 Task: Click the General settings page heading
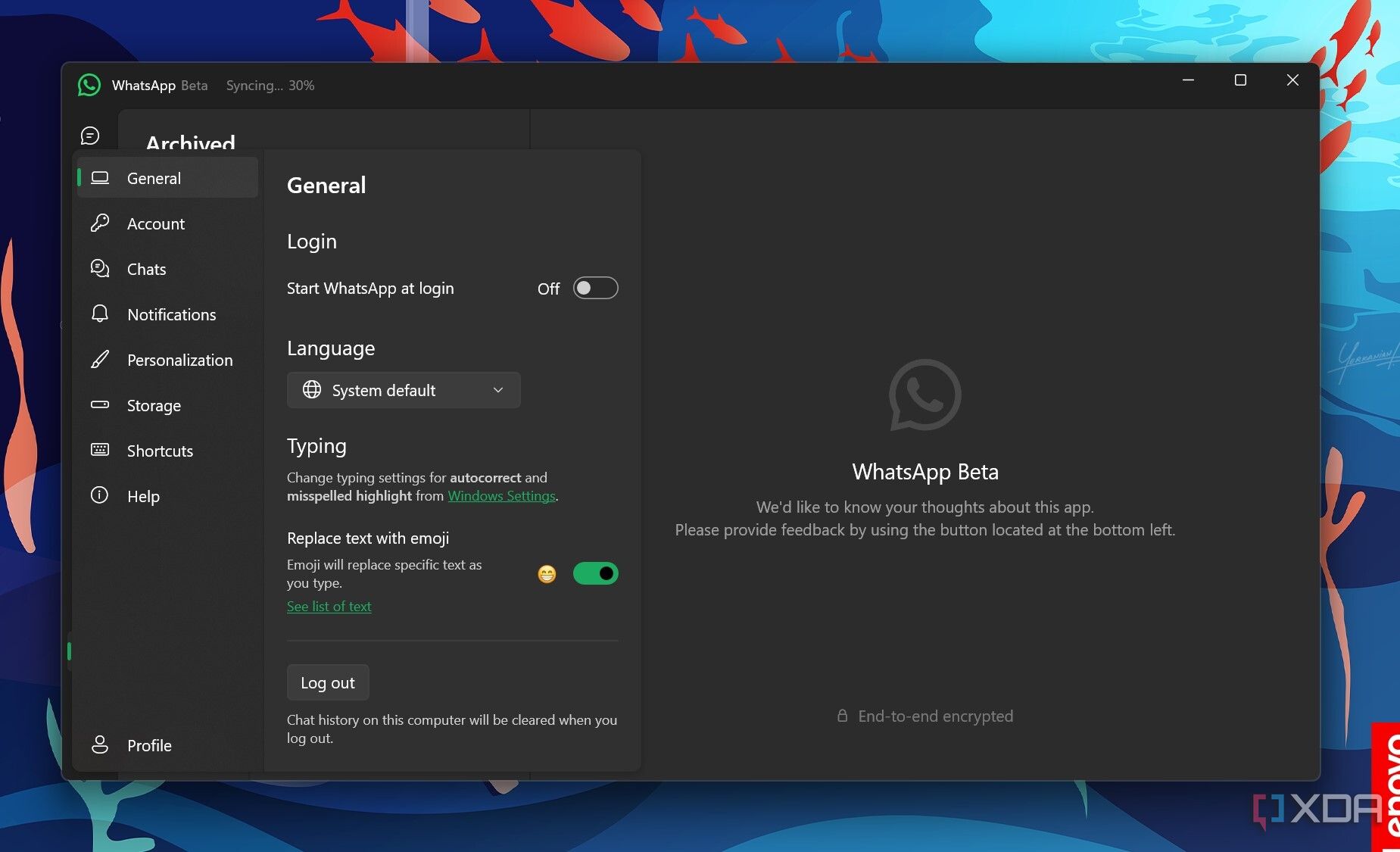click(326, 186)
